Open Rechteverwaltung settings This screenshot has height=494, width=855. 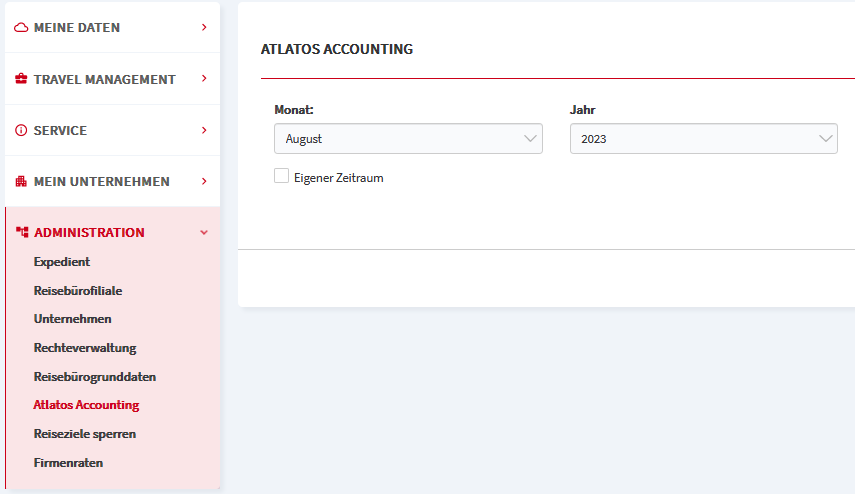click(x=85, y=348)
